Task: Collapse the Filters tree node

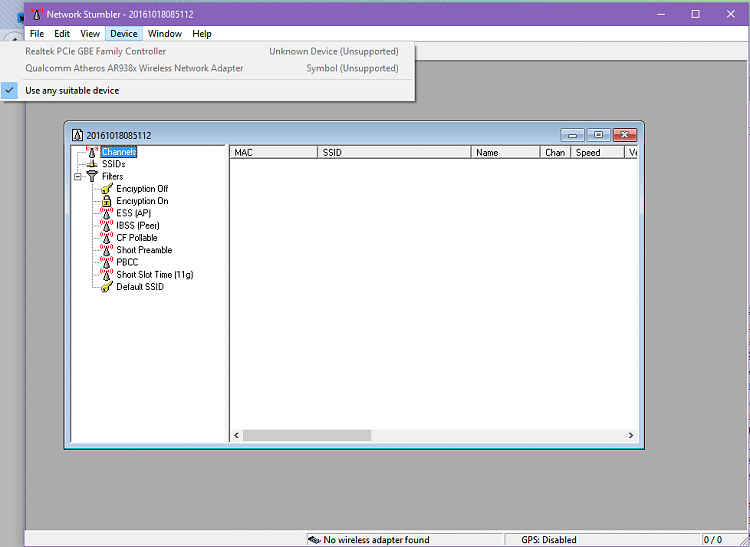Action: [x=78, y=176]
